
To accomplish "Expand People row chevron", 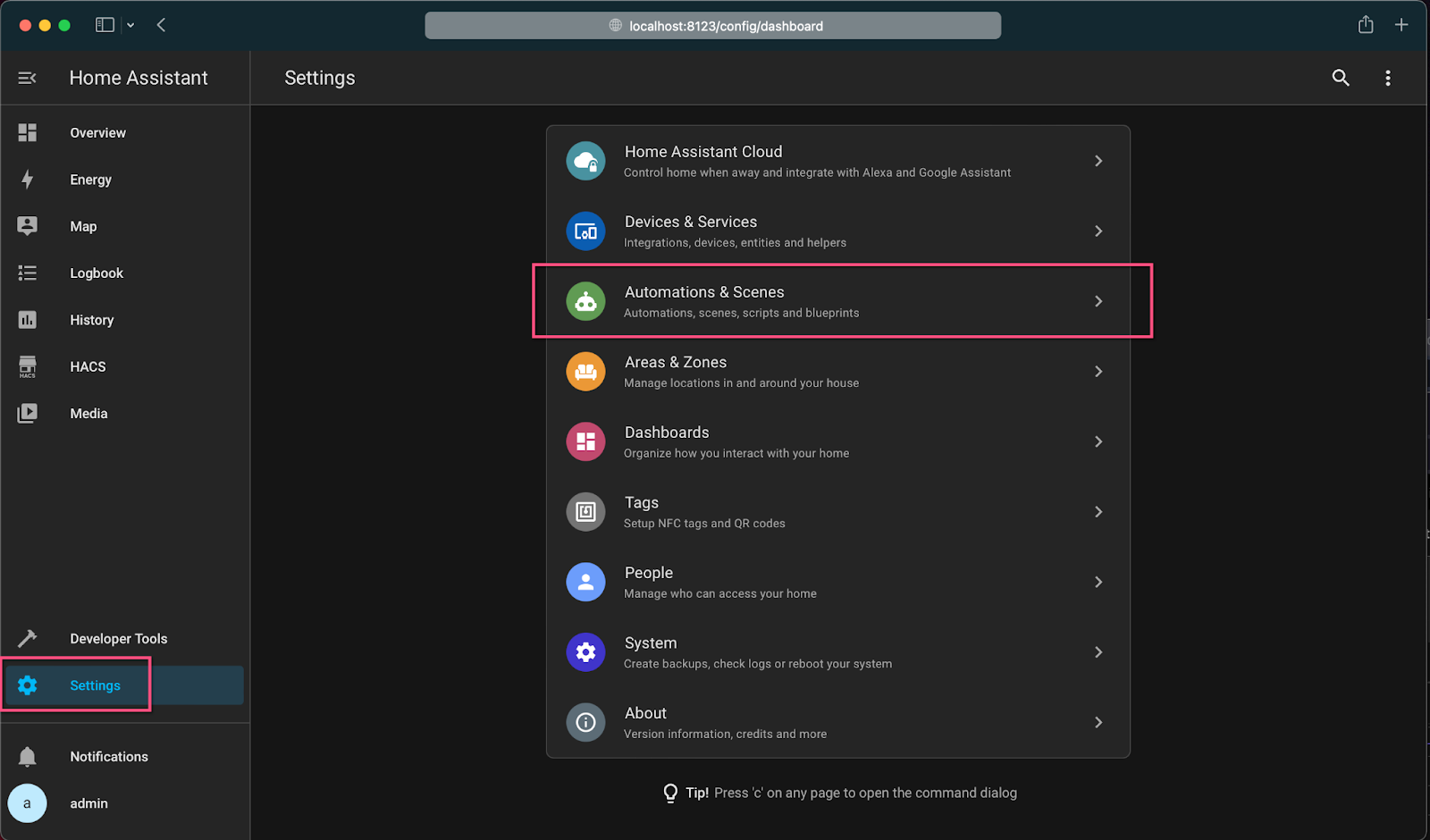I will pyautogui.click(x=1098, y=582).
